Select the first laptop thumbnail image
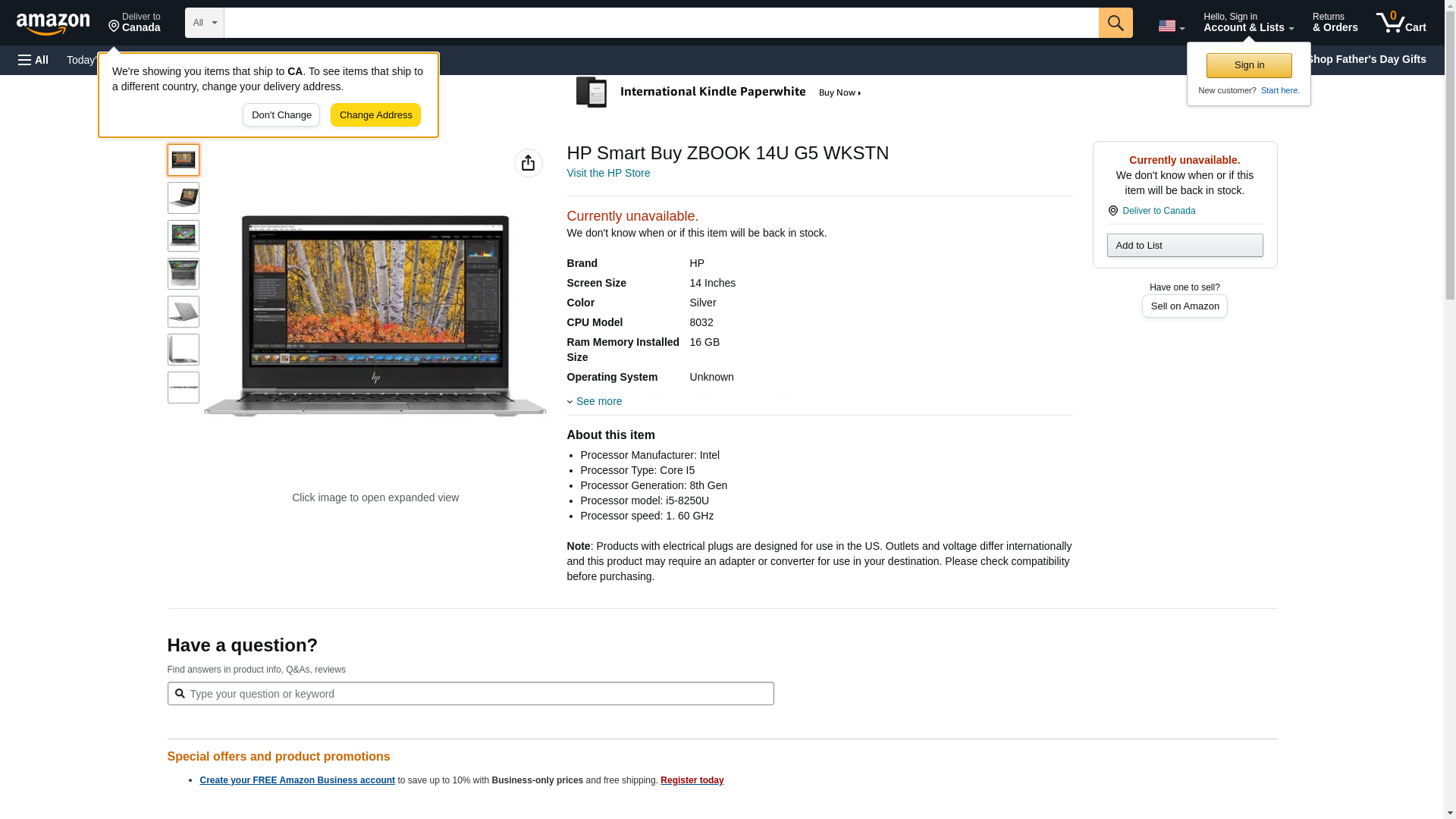 pyautogui.click(x=183, y=160)
